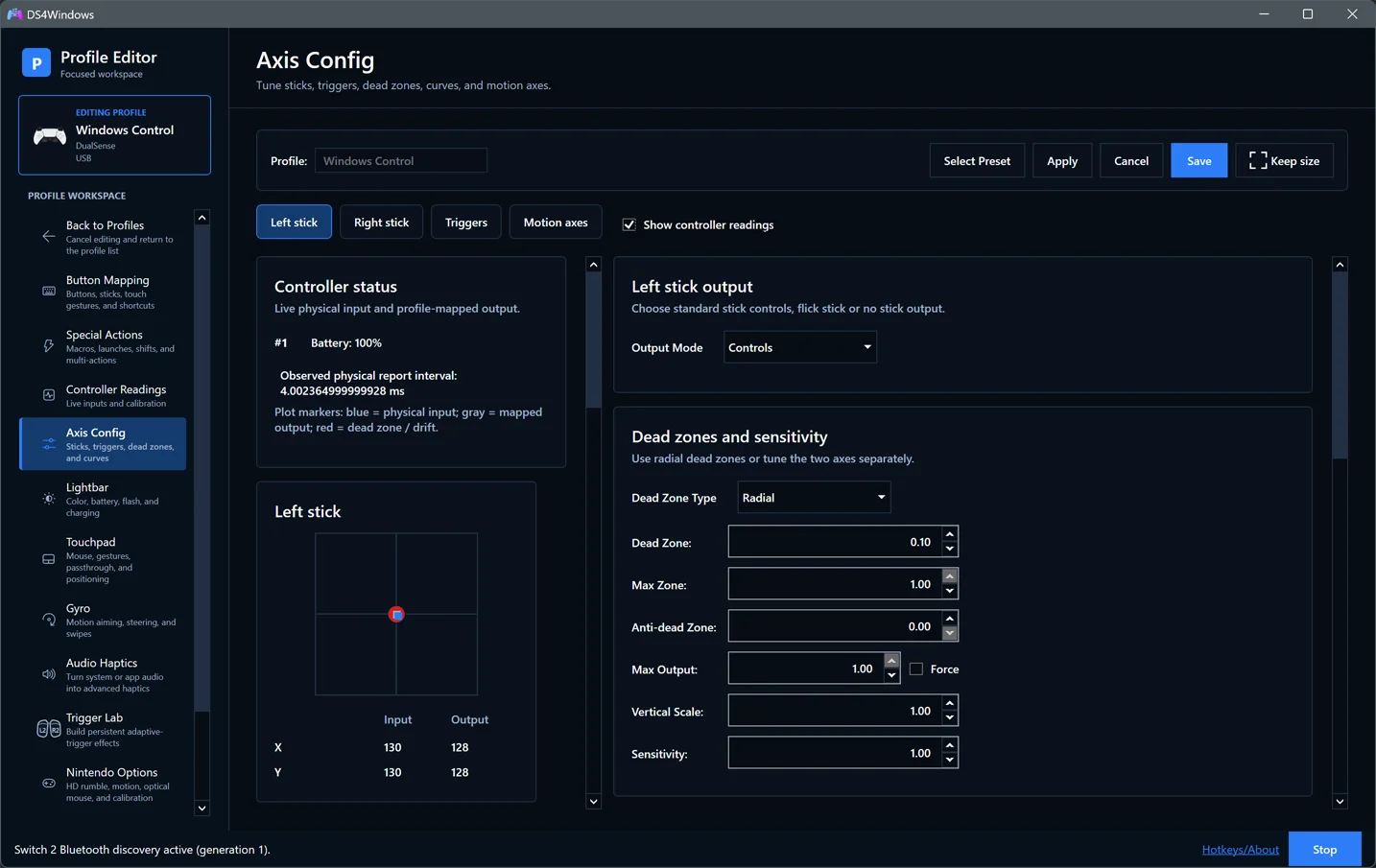Select Nintendo Options controller icon
The height and width of the screenshot is (868, 1376).
49,784
